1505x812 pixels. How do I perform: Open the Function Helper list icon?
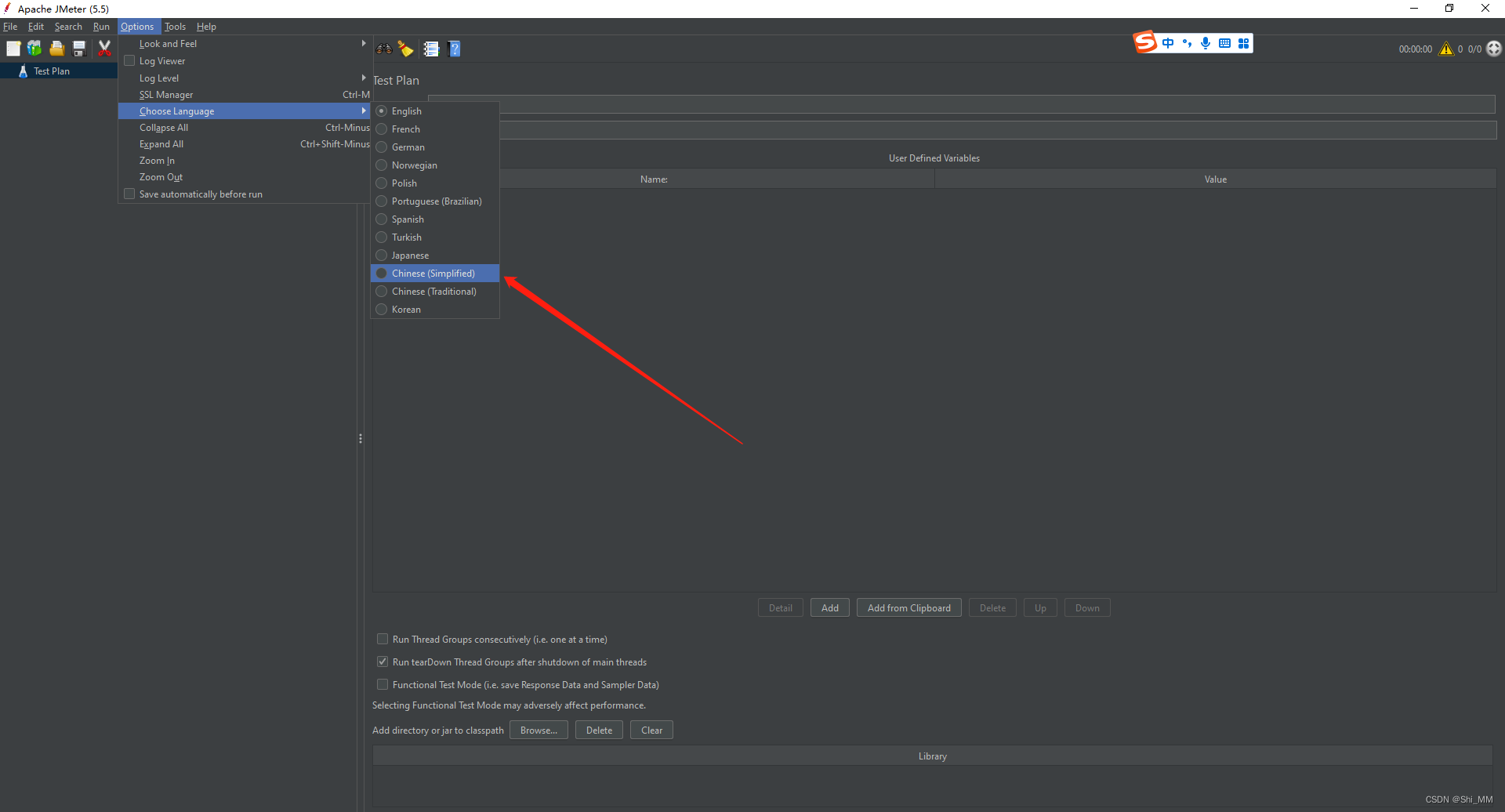click(x=431, y=49)
